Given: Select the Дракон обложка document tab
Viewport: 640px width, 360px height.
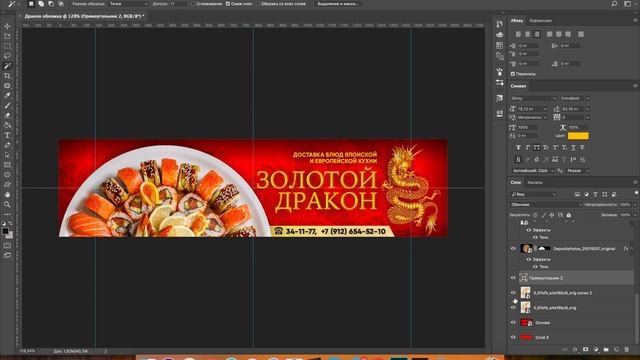Looking at the screenshot, I should [x=84, y=16].
